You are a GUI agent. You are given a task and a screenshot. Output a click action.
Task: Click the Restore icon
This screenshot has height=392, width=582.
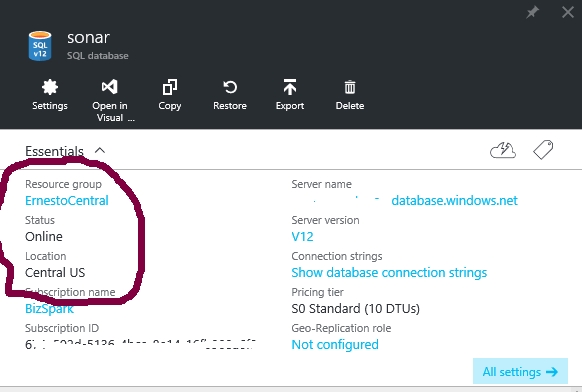[230, 88]
